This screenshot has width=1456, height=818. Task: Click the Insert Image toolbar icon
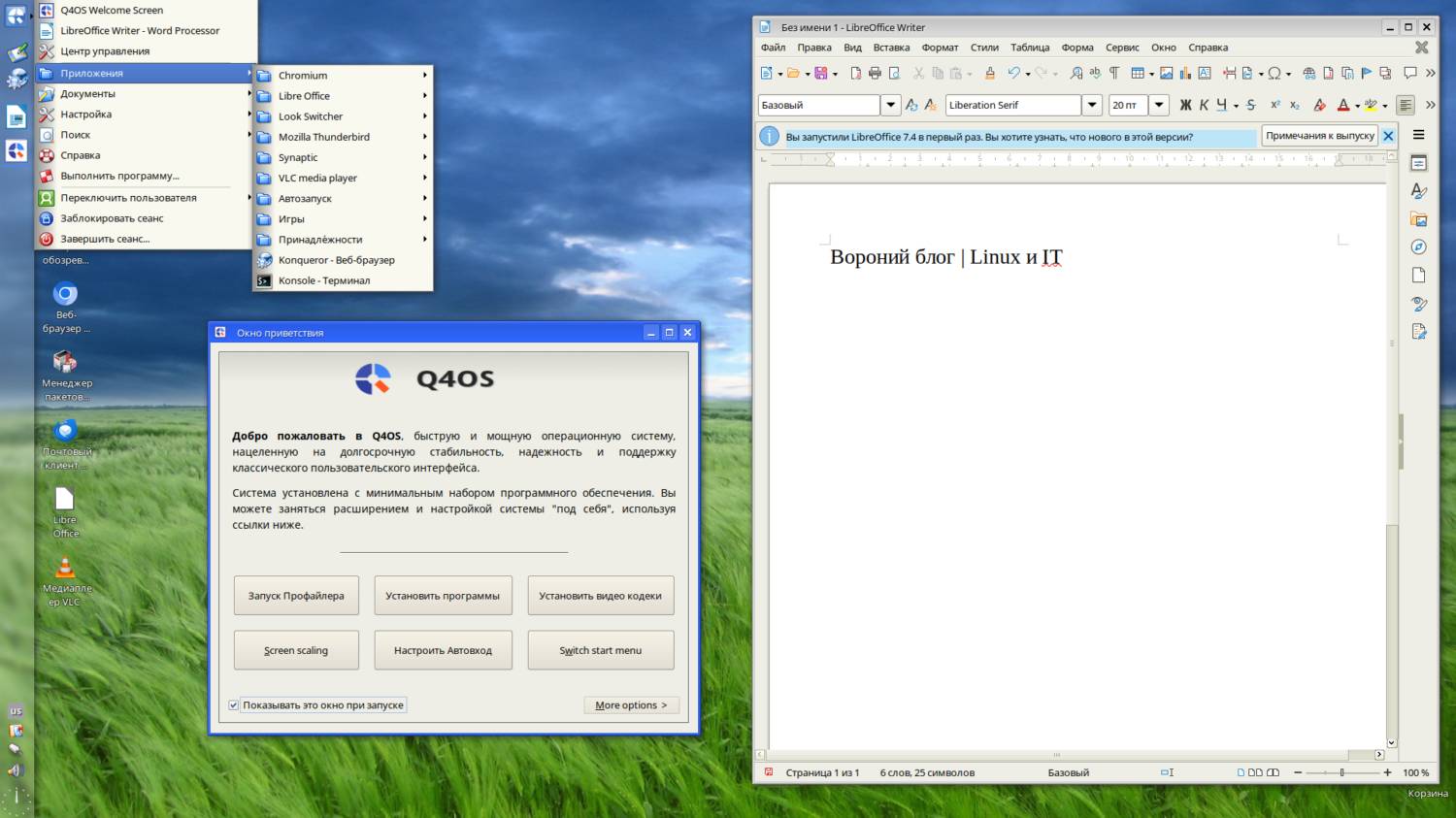(1167, 73)
